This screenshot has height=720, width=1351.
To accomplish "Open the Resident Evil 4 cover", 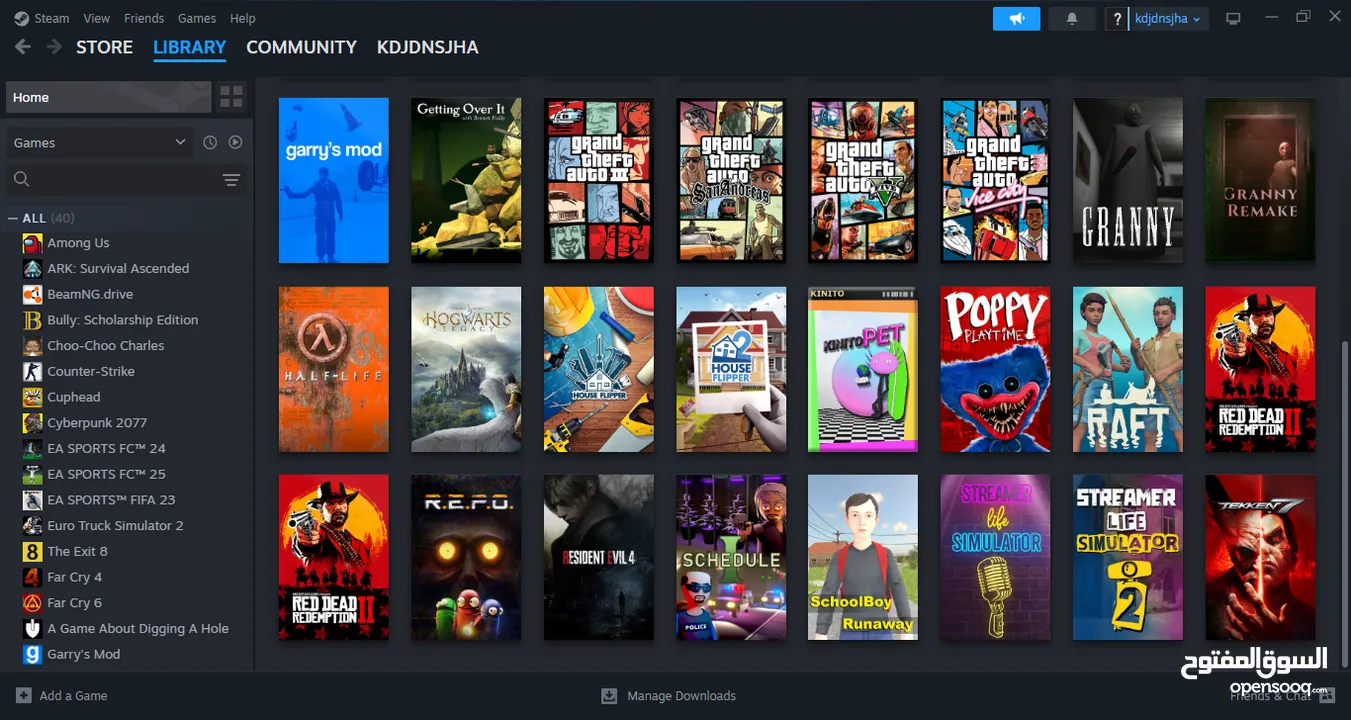I will 598,557.
